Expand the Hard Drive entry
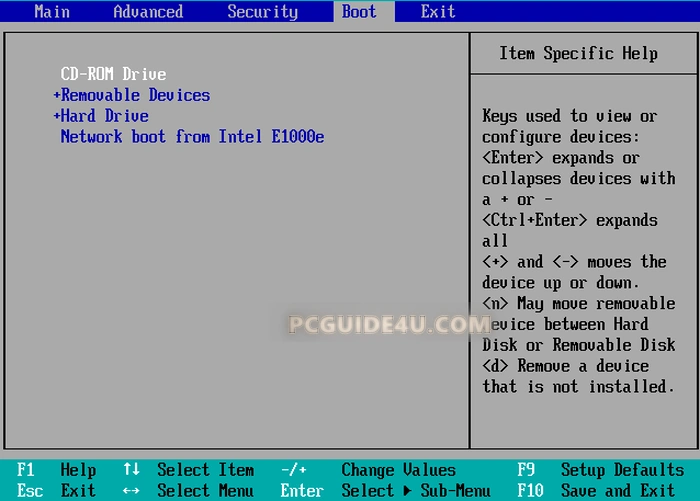 pos(104,116)
